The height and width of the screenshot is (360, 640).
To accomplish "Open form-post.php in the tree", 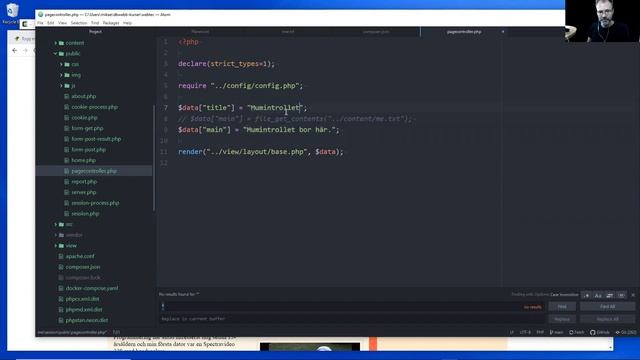I will click(89, 149).
